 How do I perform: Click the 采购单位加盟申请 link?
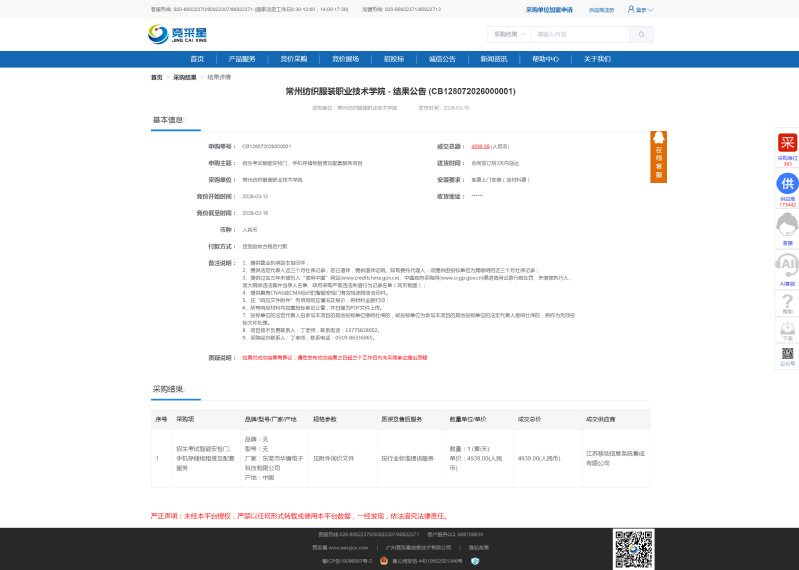(x=549, y=9)
